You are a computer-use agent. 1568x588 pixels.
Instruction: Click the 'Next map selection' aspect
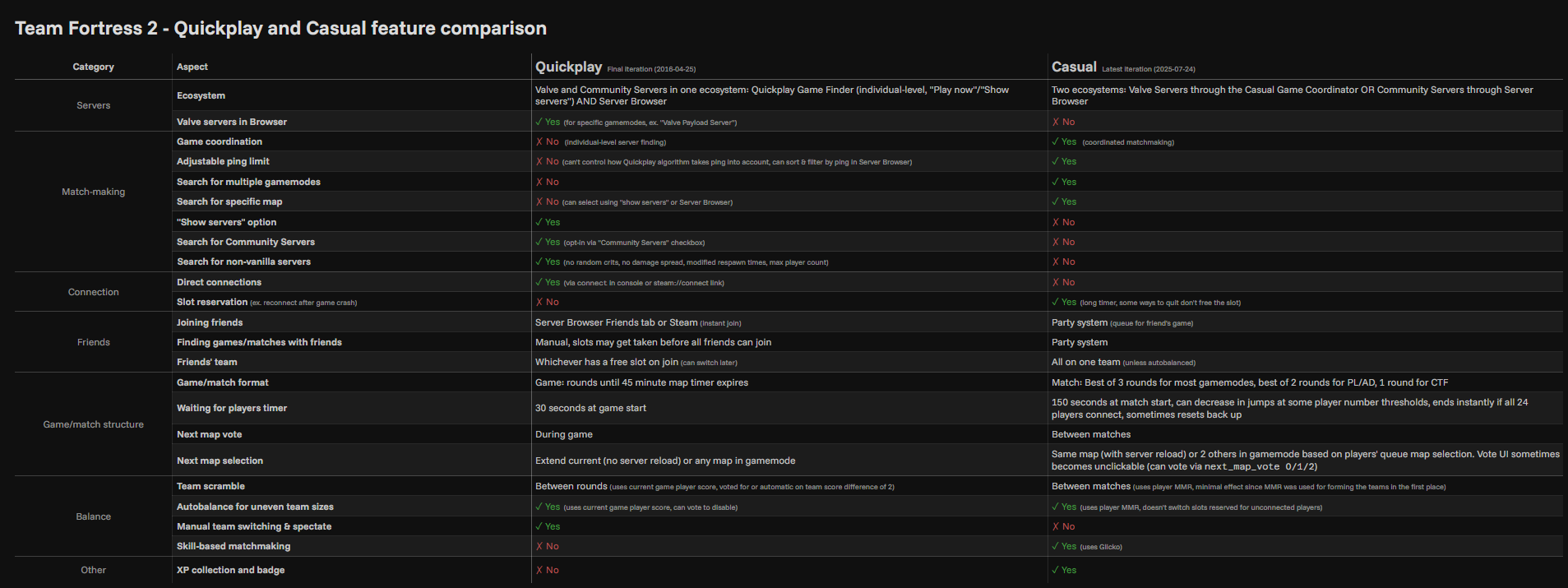click(x=220, y=461)
